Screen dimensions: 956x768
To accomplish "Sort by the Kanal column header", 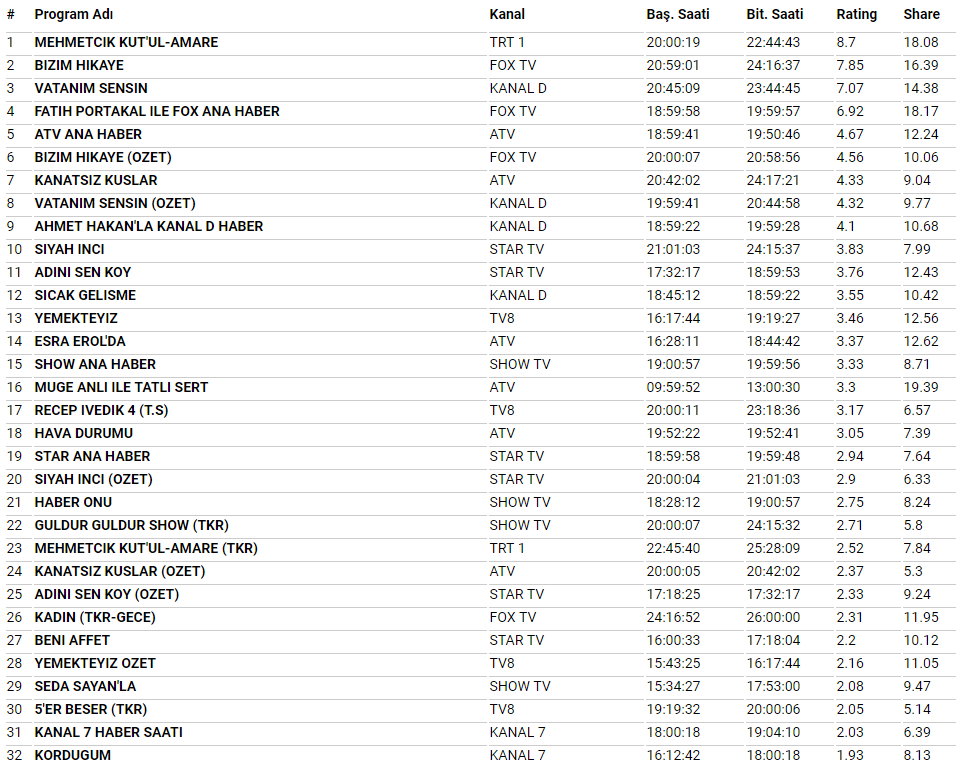I will point(507,14).
